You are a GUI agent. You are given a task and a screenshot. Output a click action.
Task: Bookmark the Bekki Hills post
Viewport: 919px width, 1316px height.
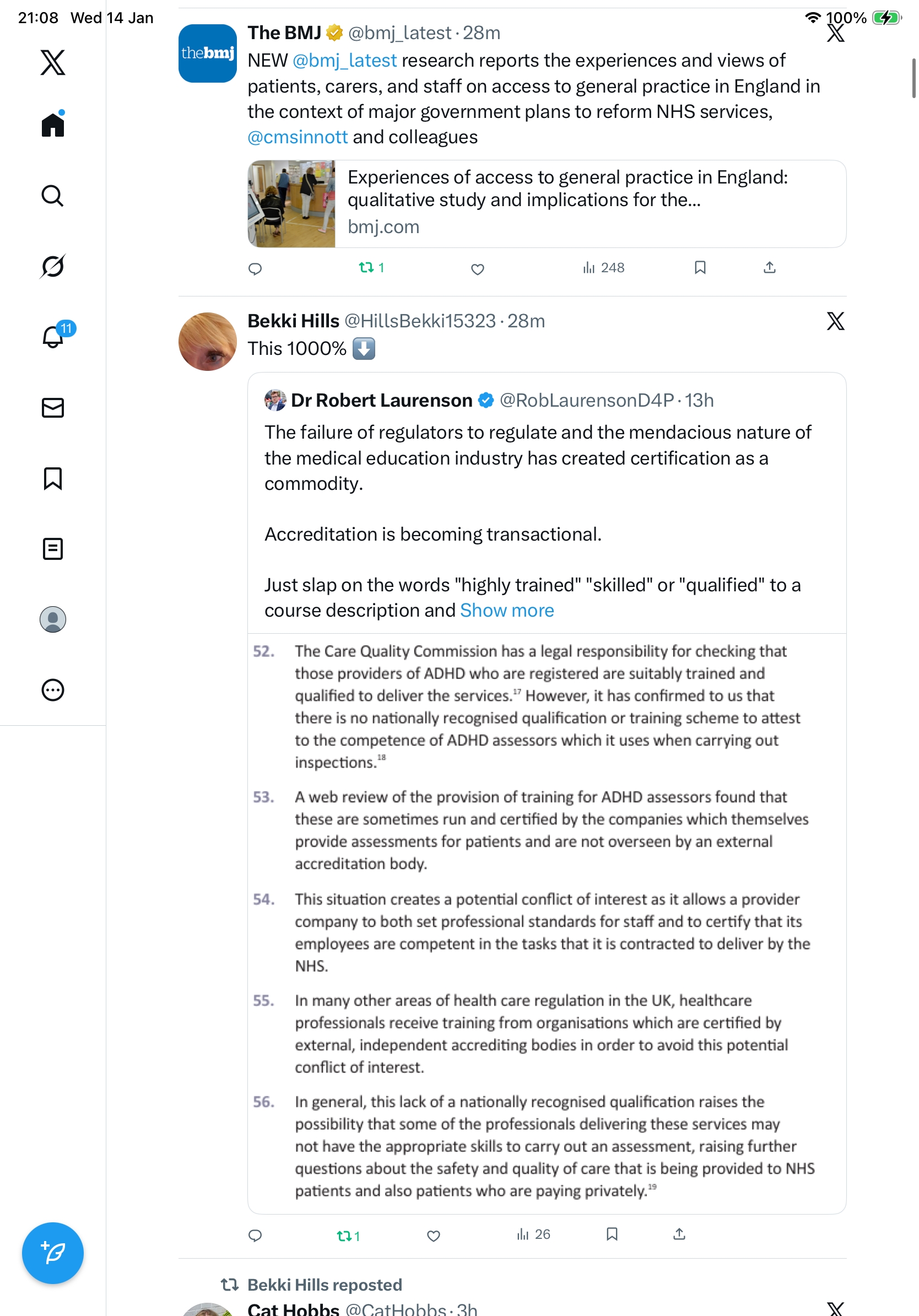(612, 1234)
